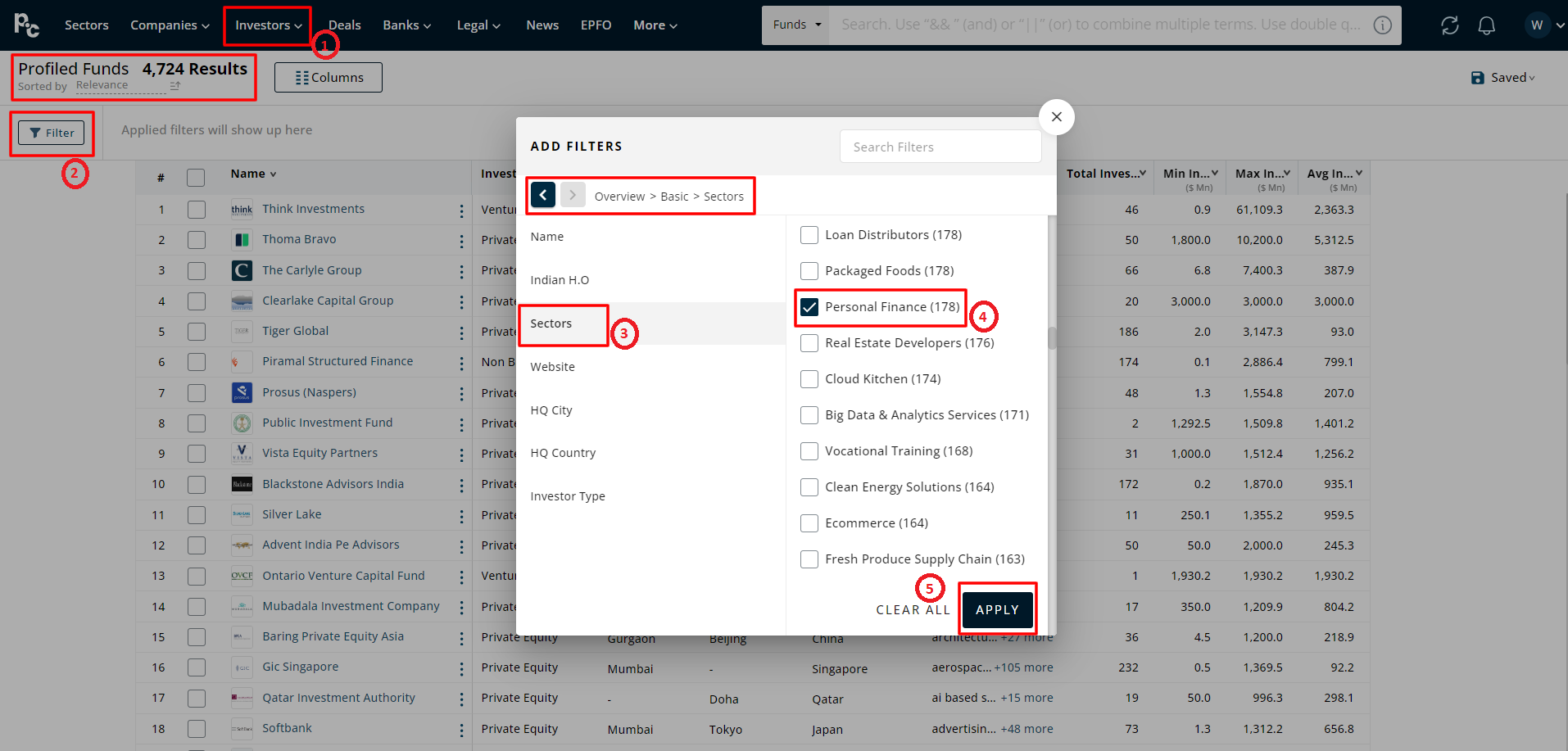The height and width of the screenshot is (751, 1568).
Task: Open row menu for Thoma Bravo
Action: click(x=461, y=241)
